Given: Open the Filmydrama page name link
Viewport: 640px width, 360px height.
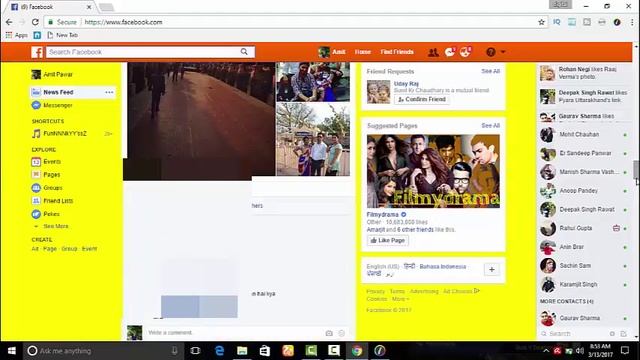Looking at the screenshot, I should (382, 214).
